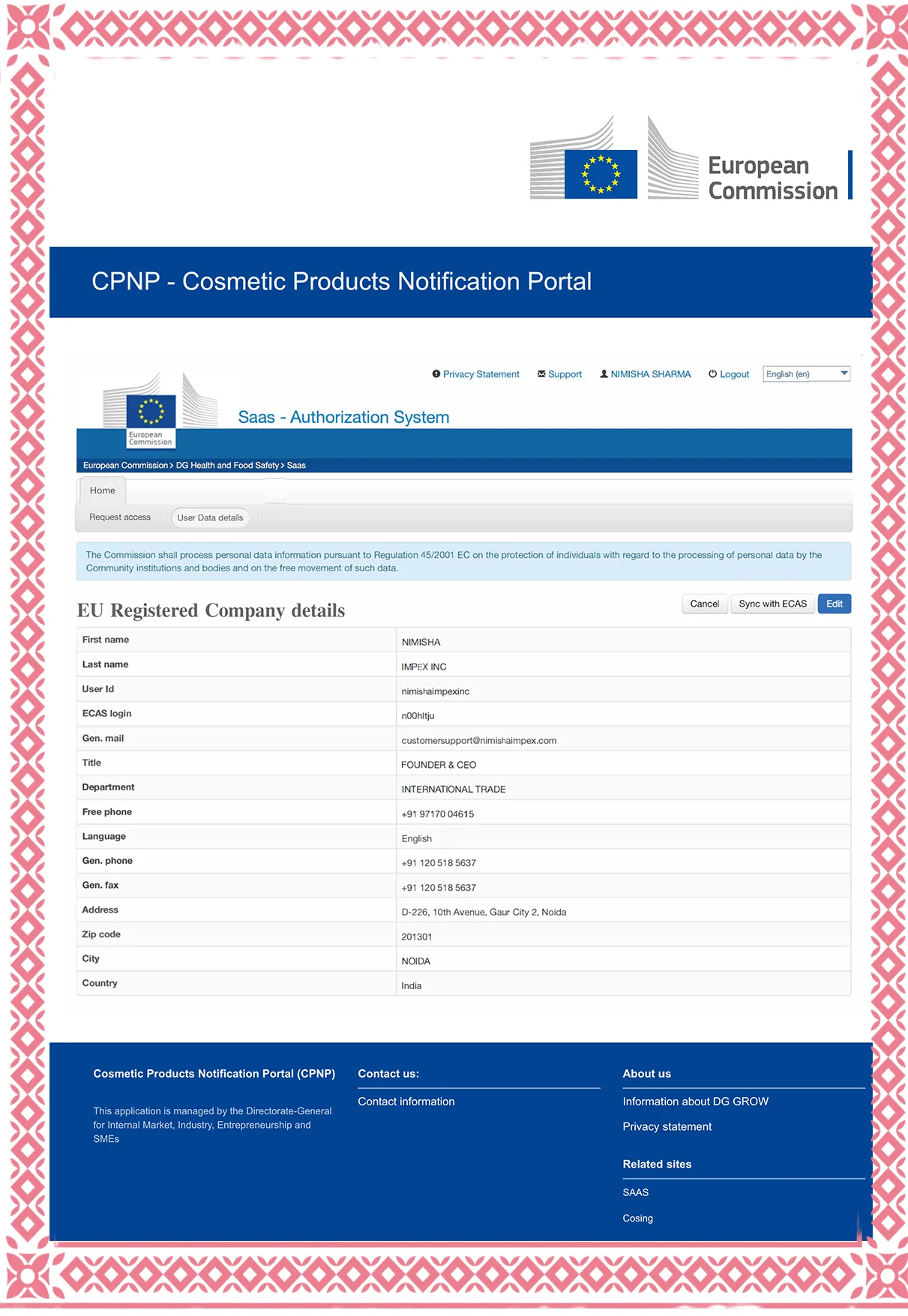Open the Privacy Statement link
The height and width of the screenshot is (1316, 908).
[481, 374]
